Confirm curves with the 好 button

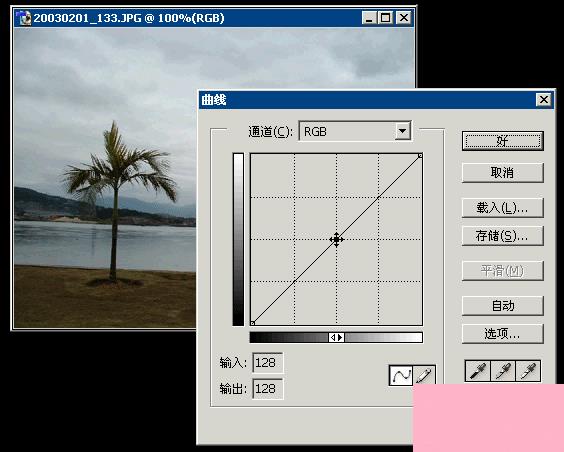click(x=502, y=141)
